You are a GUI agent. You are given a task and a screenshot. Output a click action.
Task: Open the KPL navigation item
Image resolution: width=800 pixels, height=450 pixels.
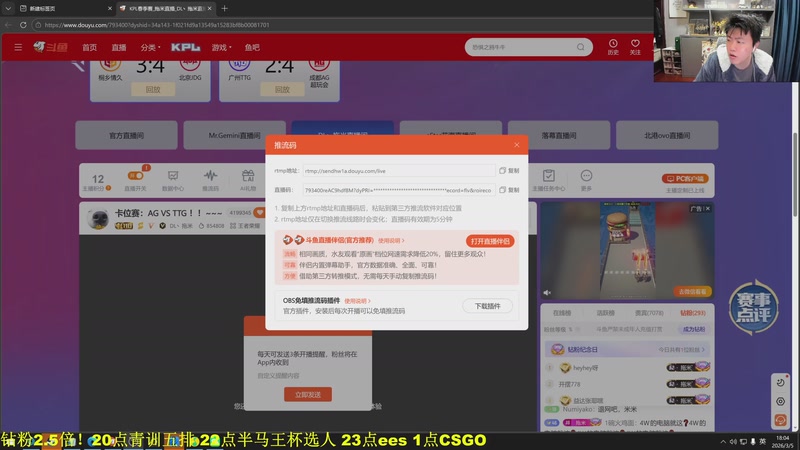tap(185, 47)
